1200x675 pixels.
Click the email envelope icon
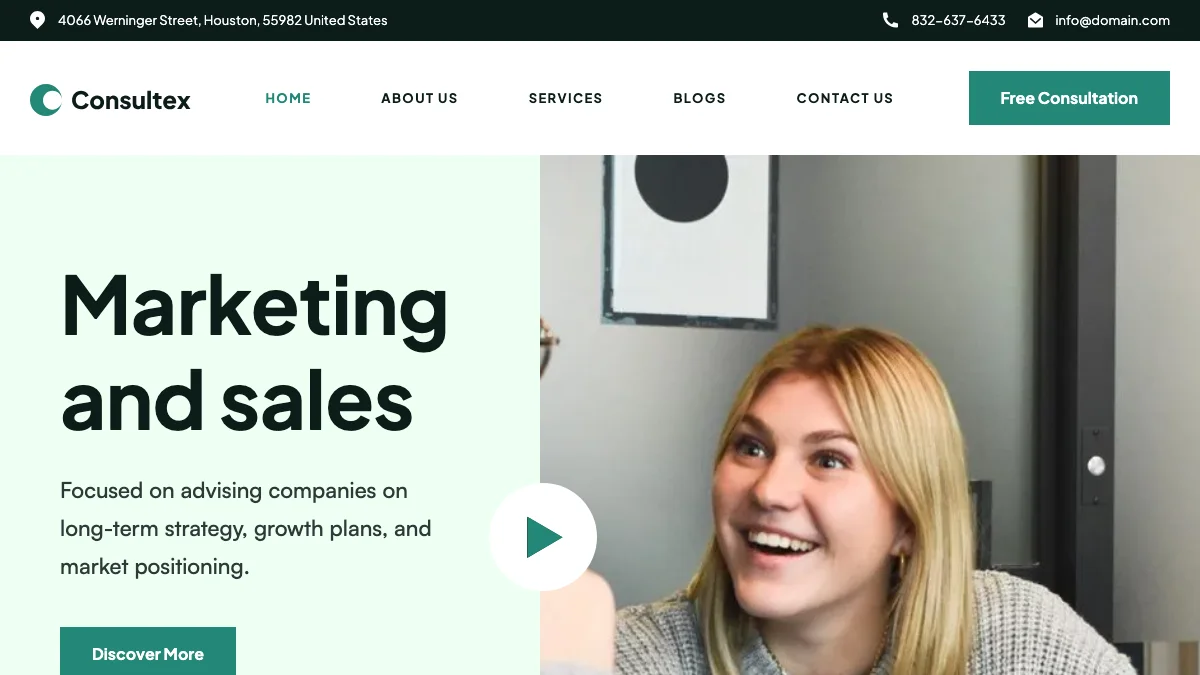[1035, 20]
